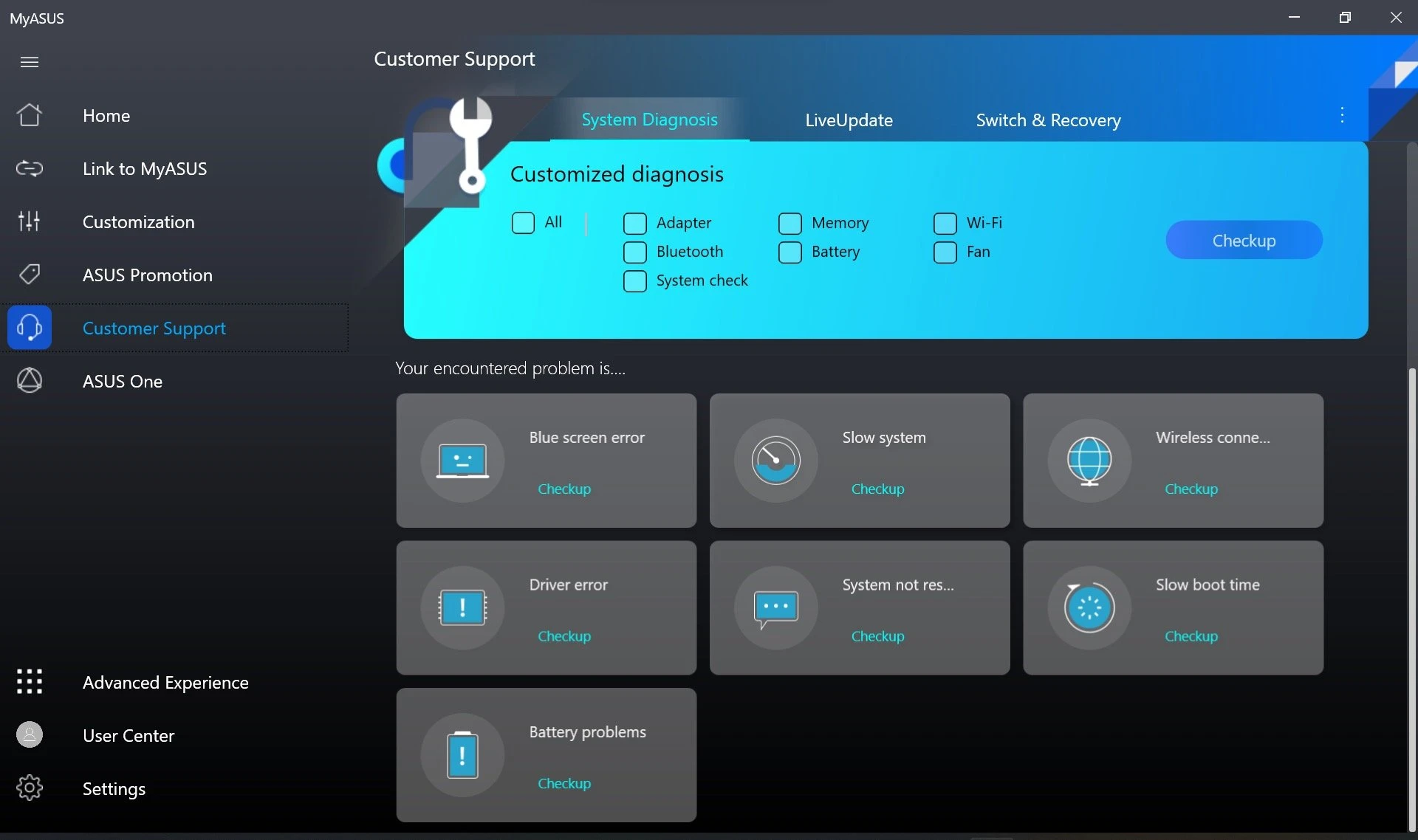This screenshot has height=840, width=1418.
Task: Click the Slow system title text
Action: point(884,437)
